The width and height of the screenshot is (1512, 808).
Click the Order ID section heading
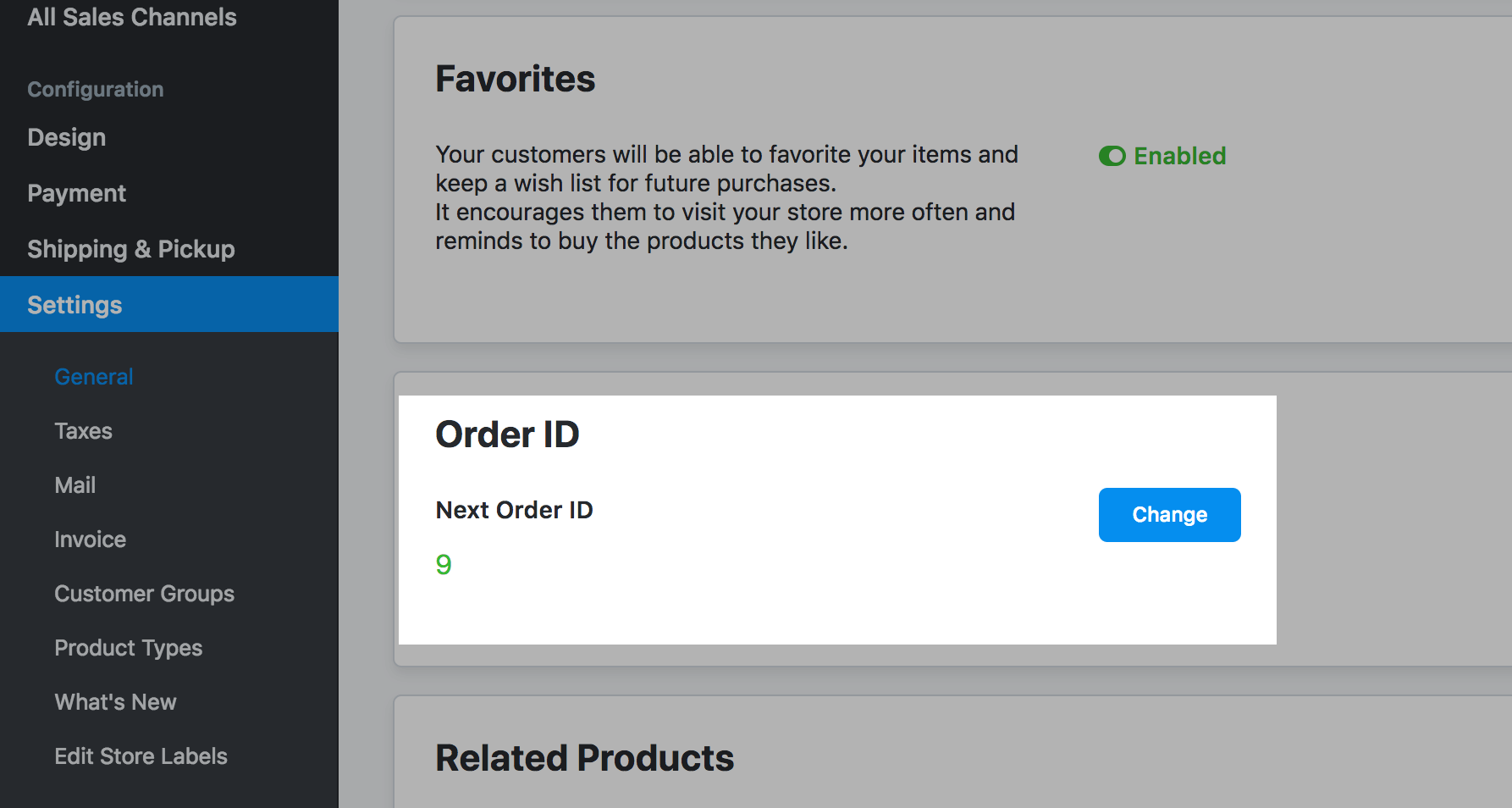point(507,434)
